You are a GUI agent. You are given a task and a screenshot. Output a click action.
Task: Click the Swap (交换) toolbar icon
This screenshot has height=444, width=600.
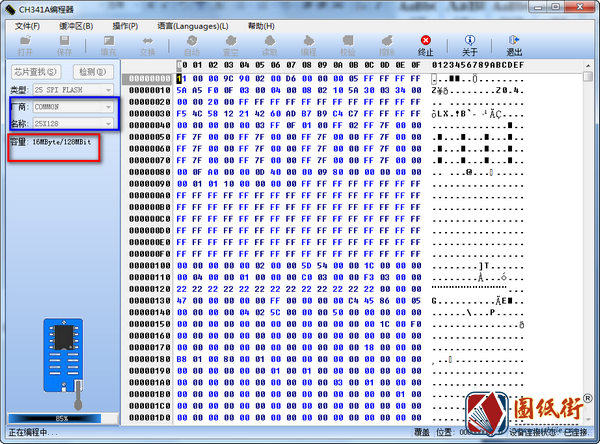tap(148, 44)
